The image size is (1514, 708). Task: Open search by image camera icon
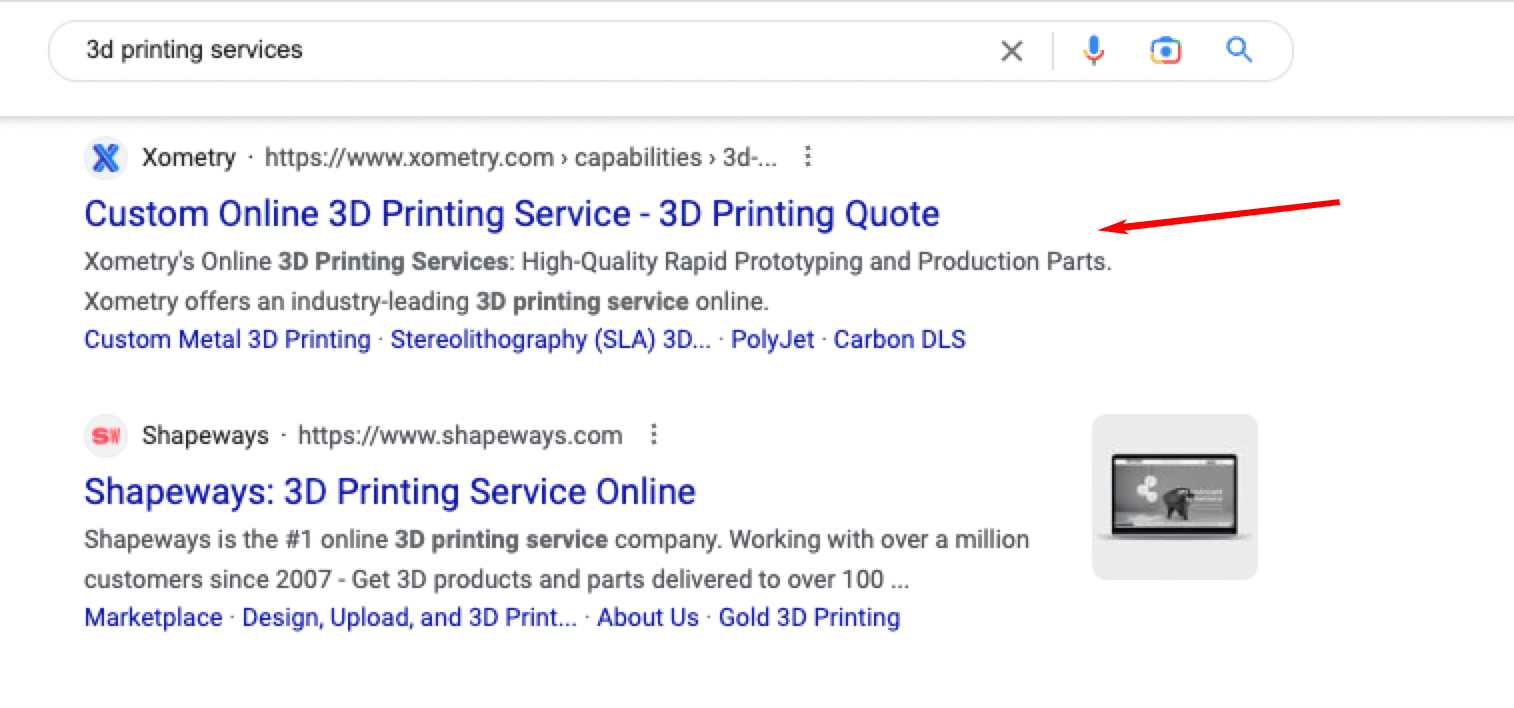click(x=1165, y=50)
